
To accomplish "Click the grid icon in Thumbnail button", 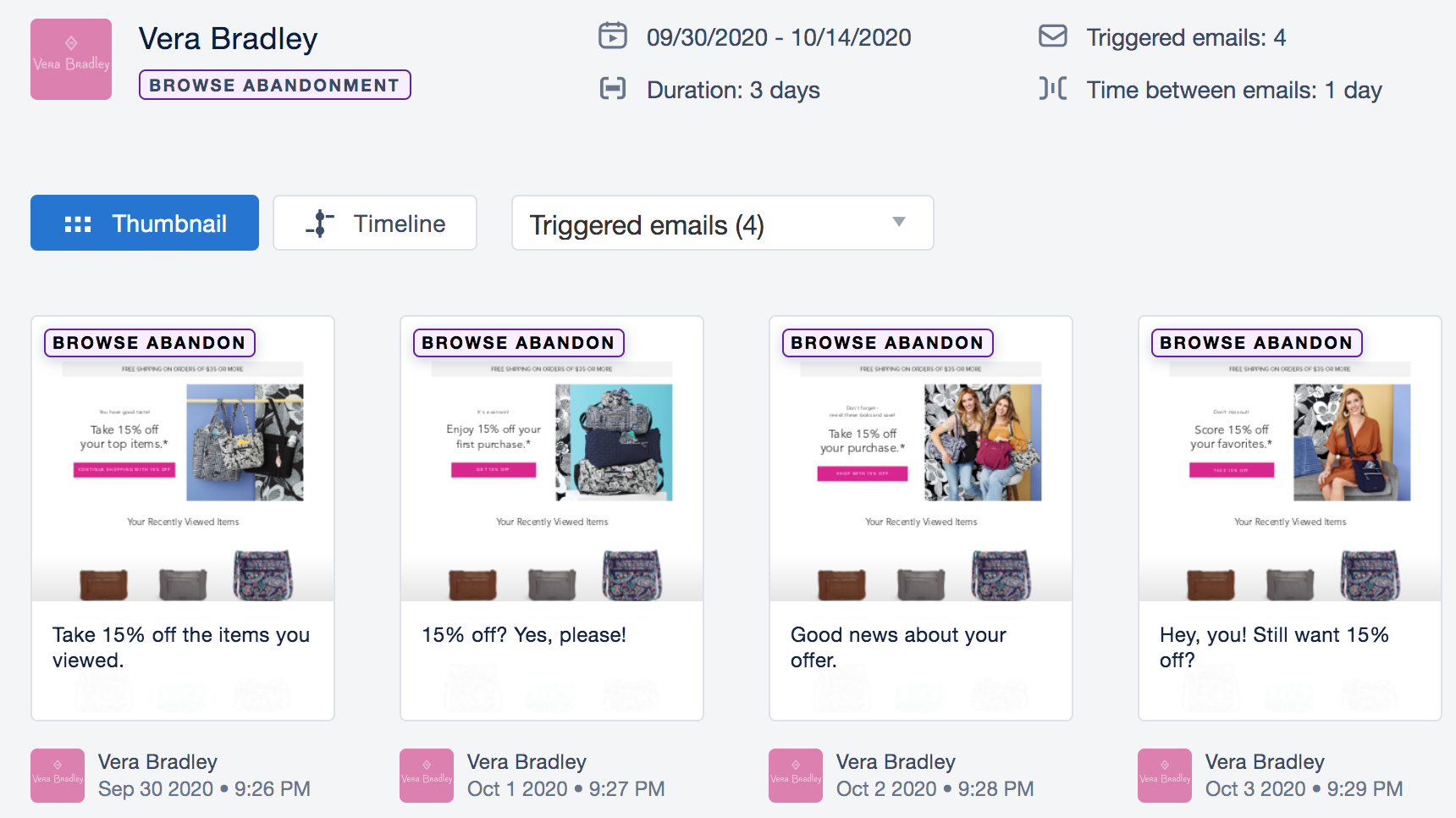I will coord(78,224).
